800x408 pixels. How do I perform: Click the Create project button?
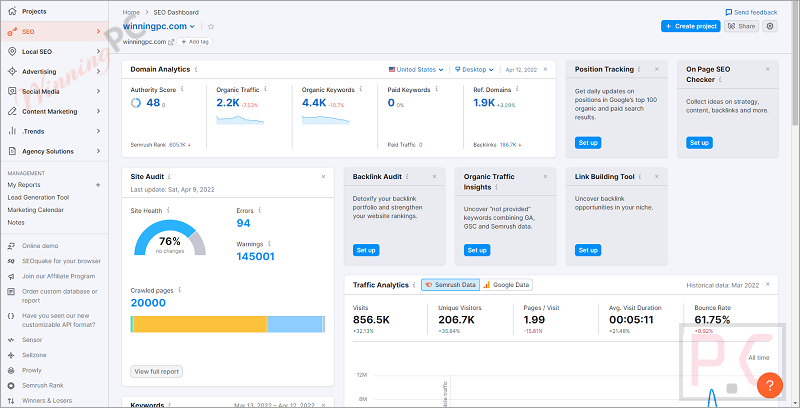pos(691,26)
